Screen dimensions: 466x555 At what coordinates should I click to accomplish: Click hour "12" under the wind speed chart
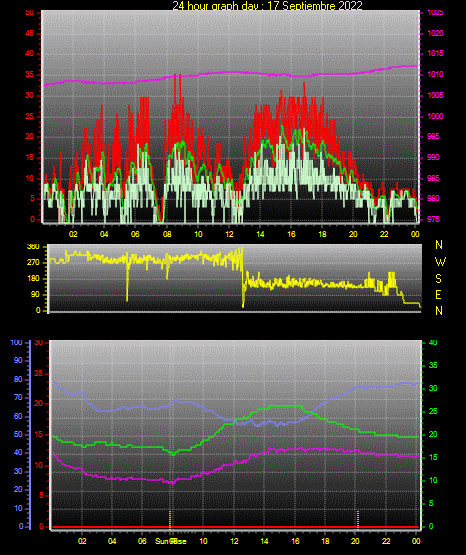(x=229, y=234)
